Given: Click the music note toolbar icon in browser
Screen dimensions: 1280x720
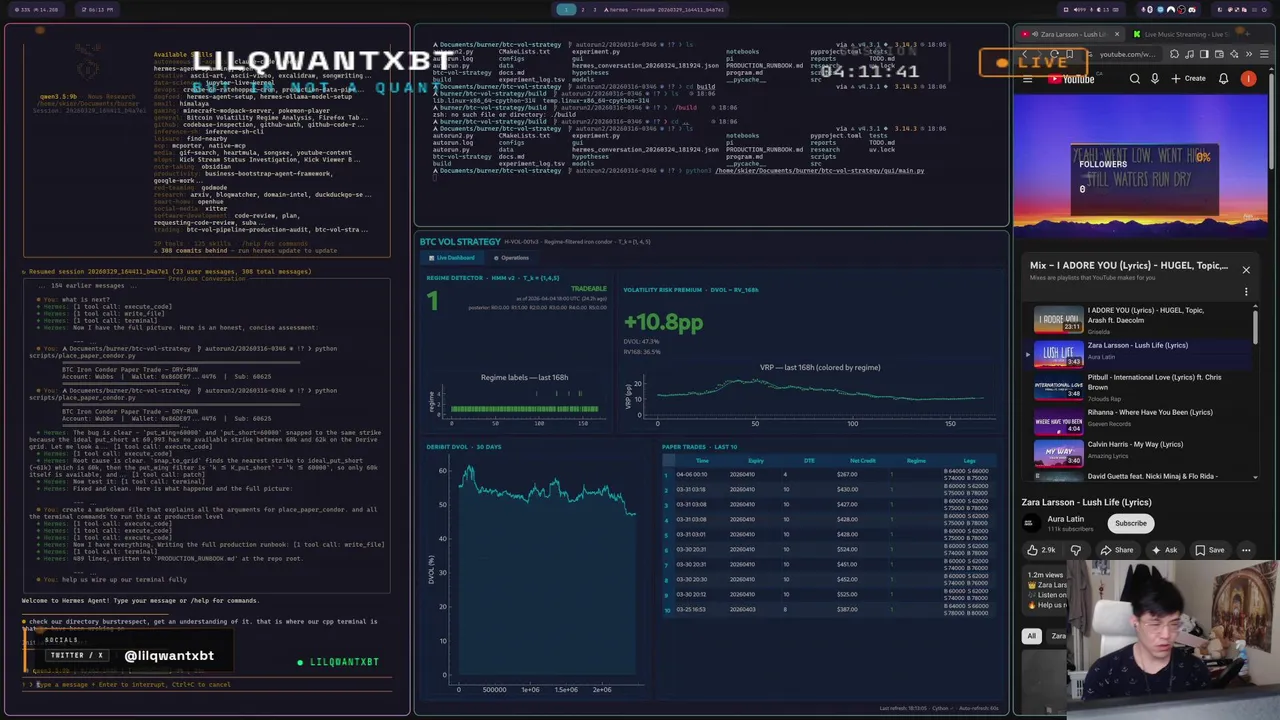Looking at the screenshot, I should click(1190, 54).
